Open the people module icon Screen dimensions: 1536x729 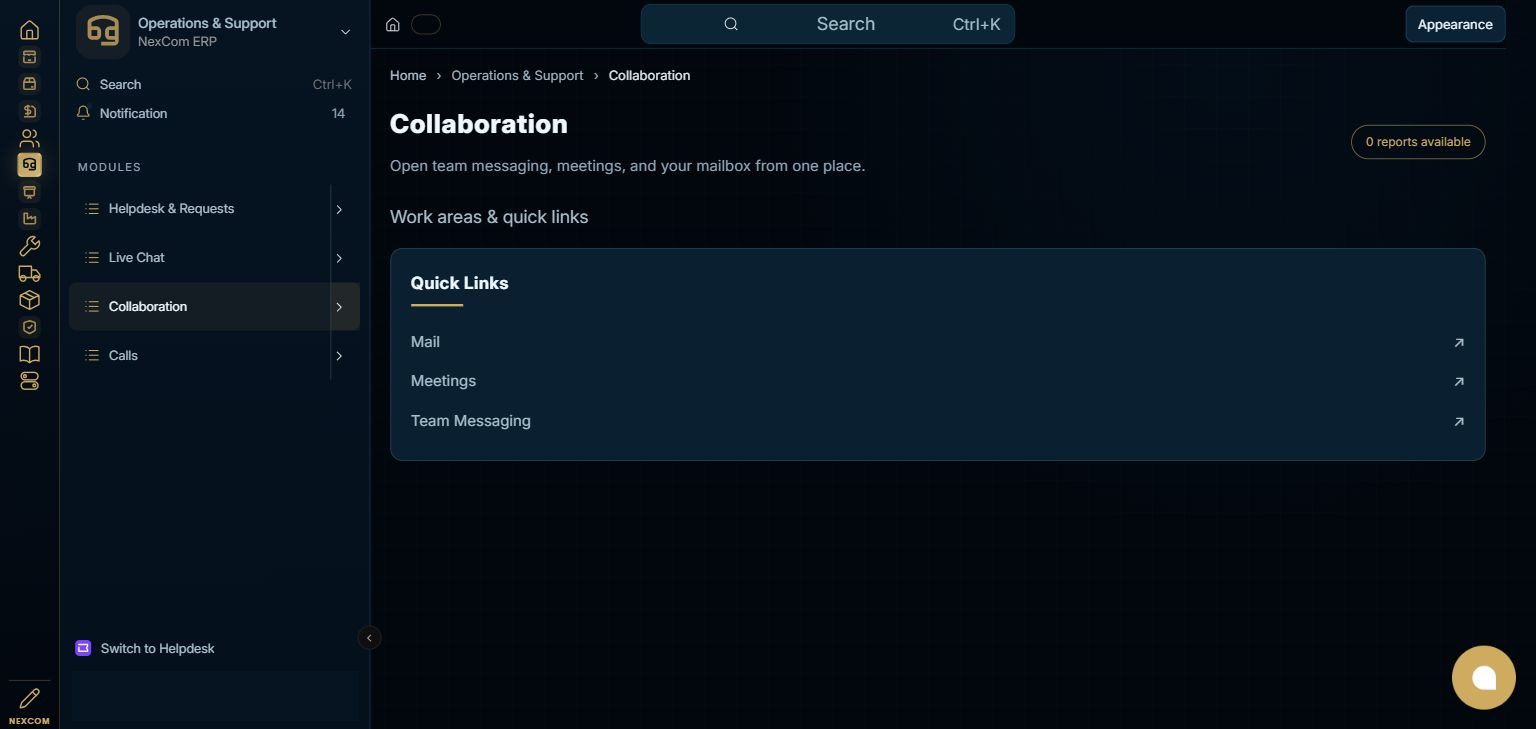click(x=29, y=138)
